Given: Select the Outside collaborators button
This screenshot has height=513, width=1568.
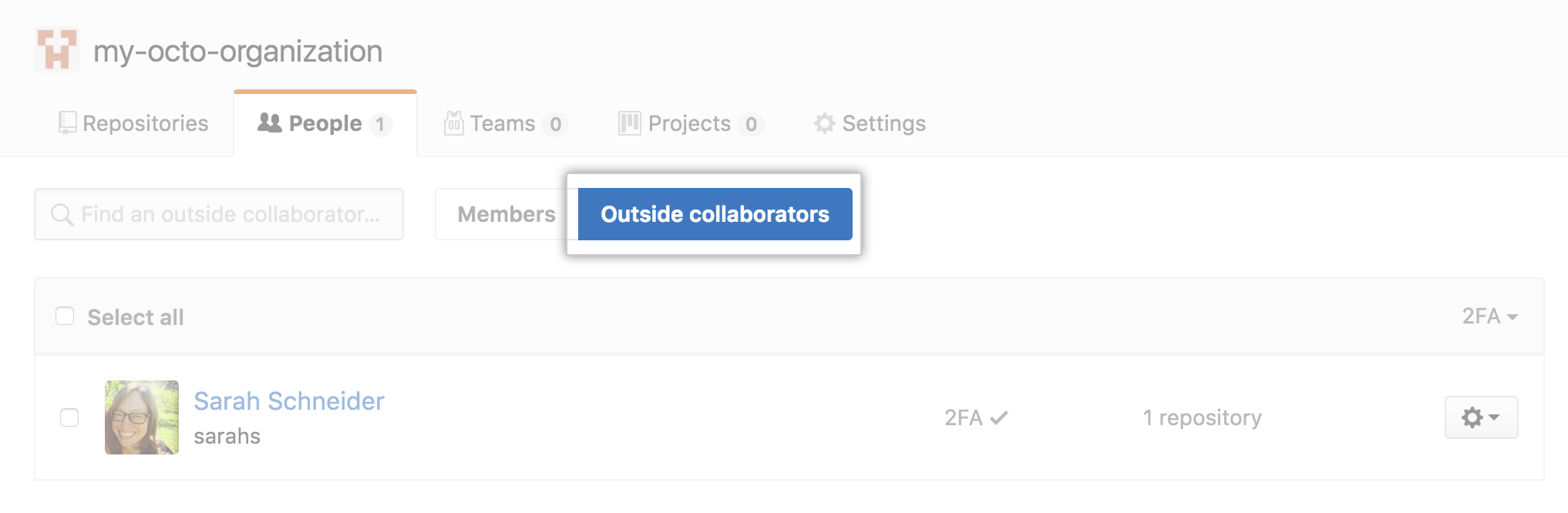Looking at the screenshot, I should [x=715, y=214].
